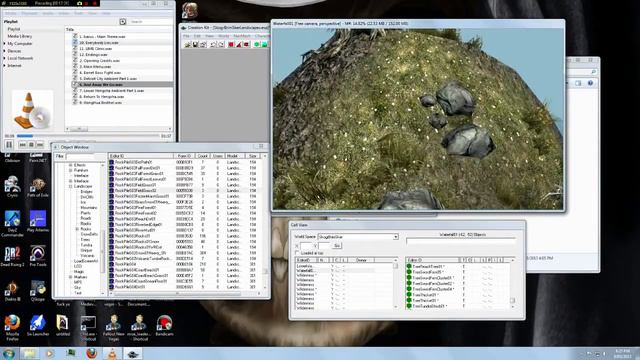640x360 pixels.
Task: Click the red triangle Creation Kit toolbar icon
Action: click(x=239, y=44)
